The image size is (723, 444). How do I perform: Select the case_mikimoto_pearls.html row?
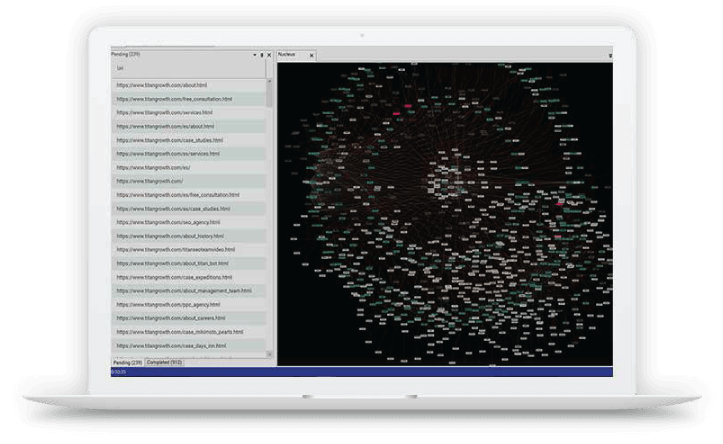(x=188, y=332)
